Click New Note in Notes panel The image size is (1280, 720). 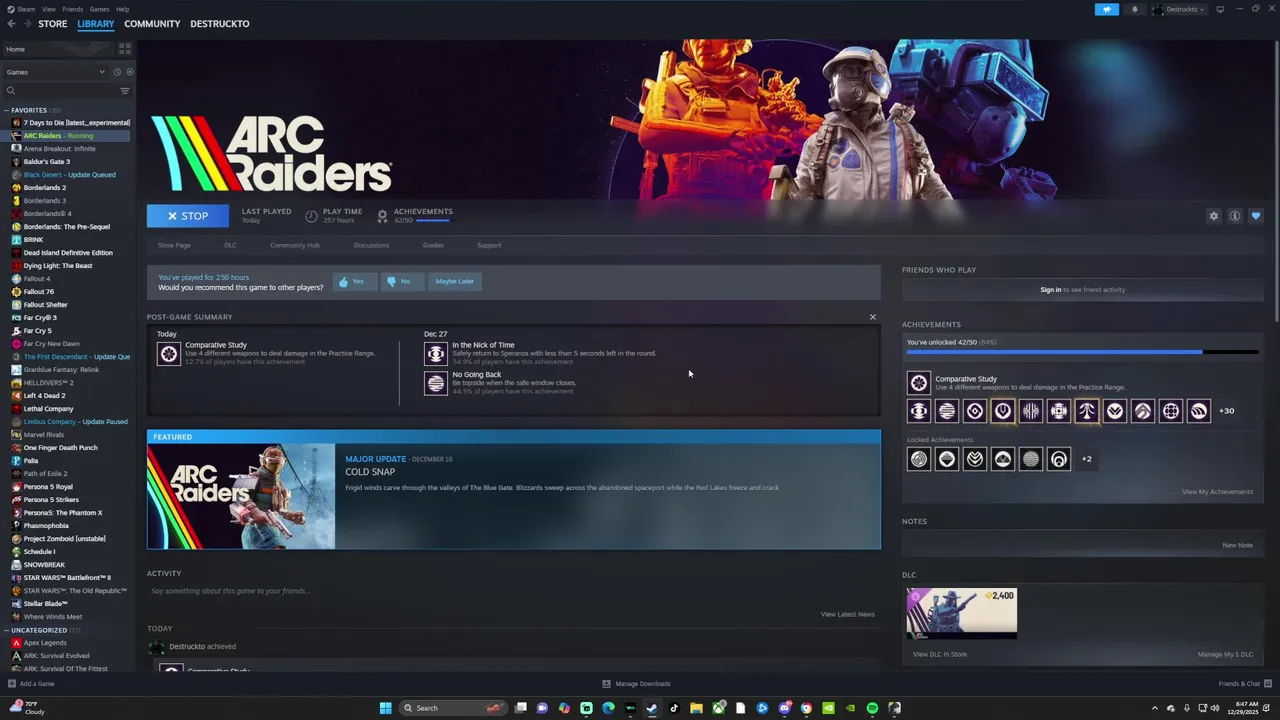1237,545
